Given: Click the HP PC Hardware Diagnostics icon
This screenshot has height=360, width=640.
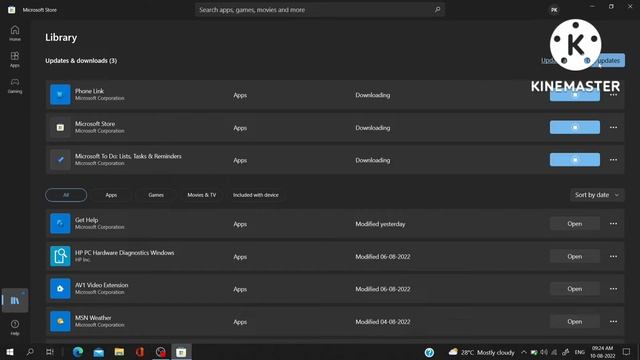Looking at the screenshot, I should click(x=60, y=256).
